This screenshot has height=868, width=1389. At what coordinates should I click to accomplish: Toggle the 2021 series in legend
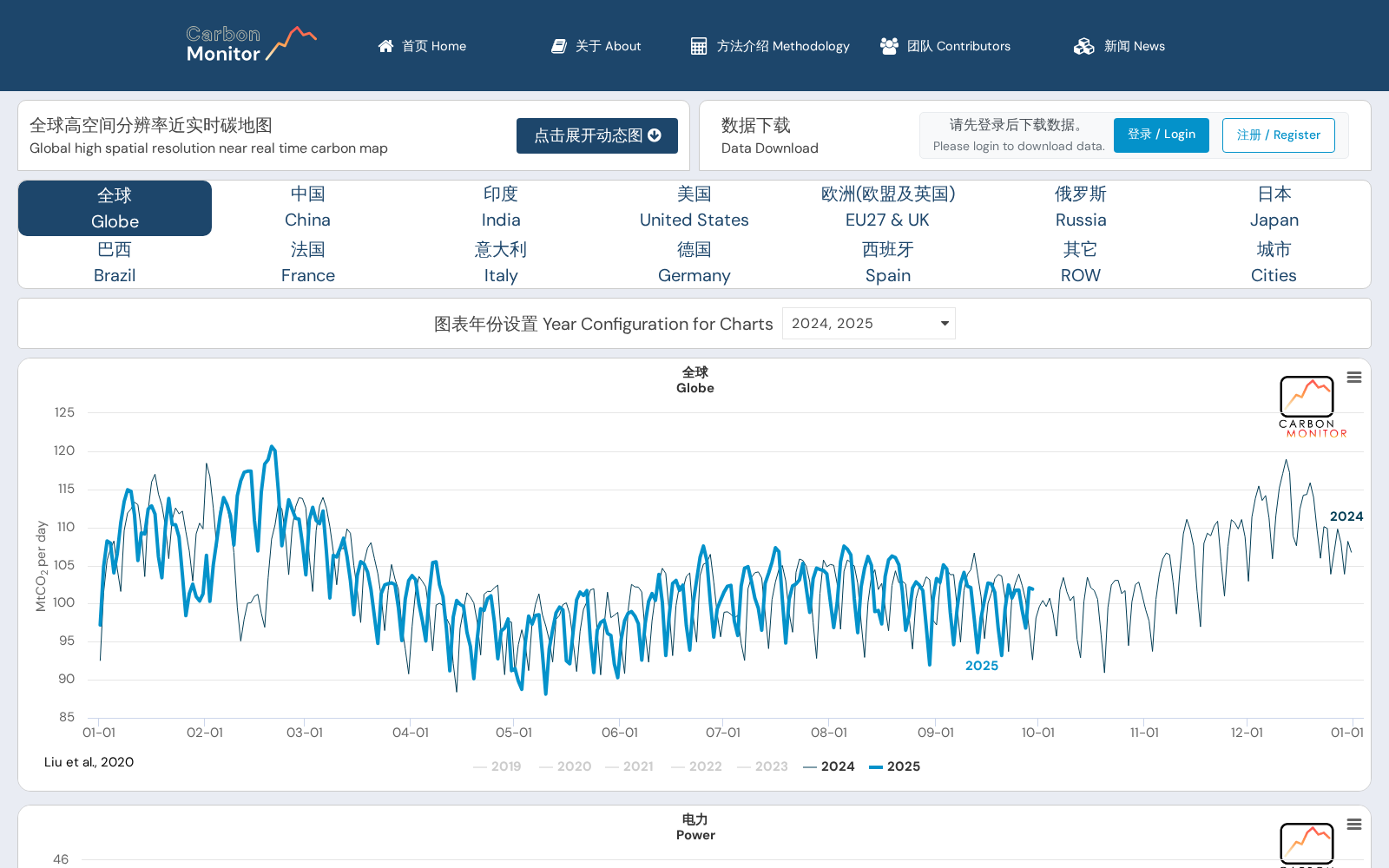click(x=629, y=766)
